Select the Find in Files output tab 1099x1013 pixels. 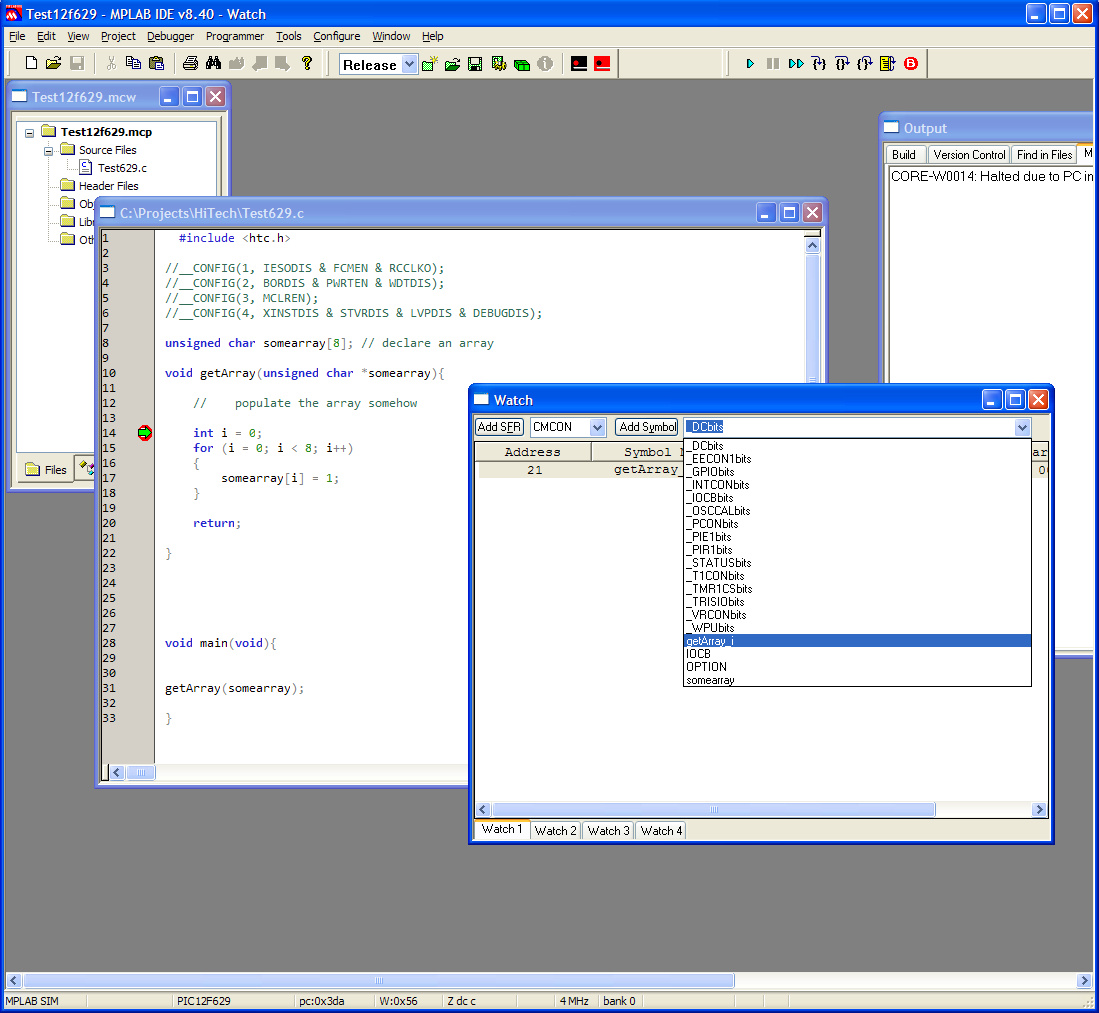point(1044,155)
